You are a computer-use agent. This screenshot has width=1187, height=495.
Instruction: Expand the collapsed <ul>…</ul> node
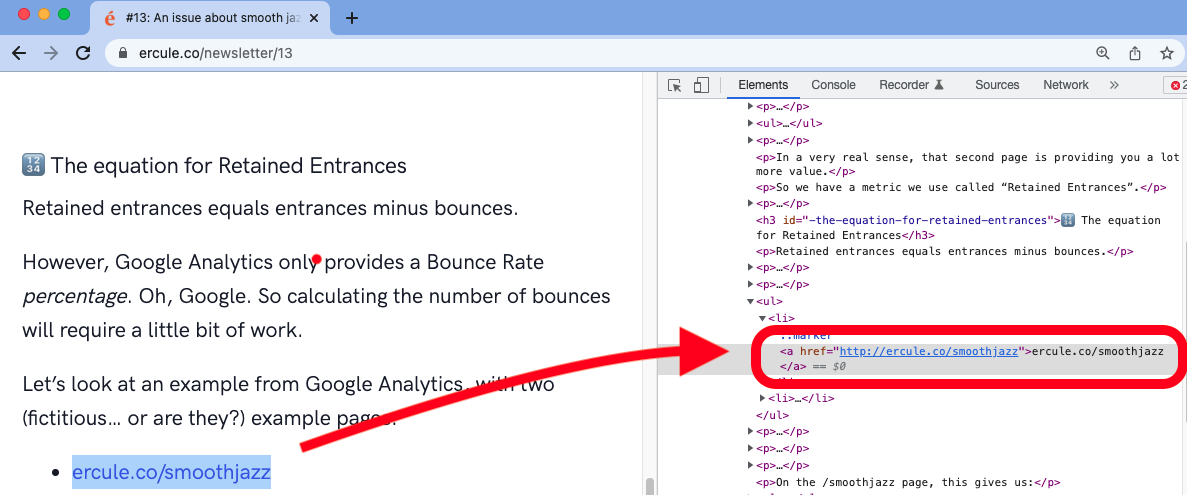[750, 123]
